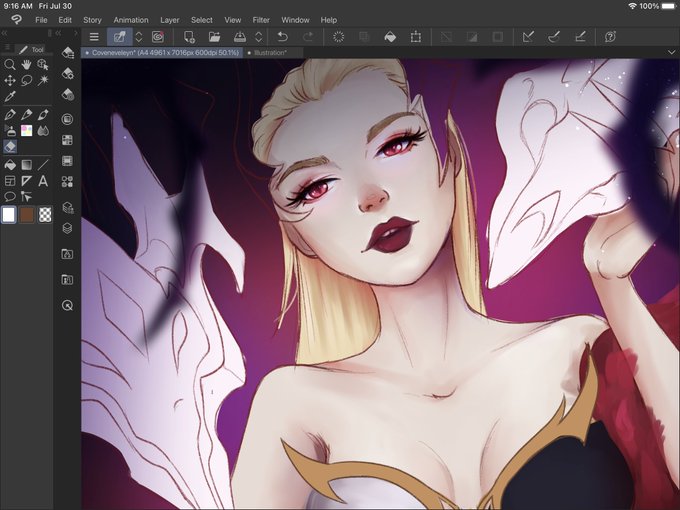Screen dimensions: 680x510
Task: Open the Clip Studio logo menu
Action: 16,20
